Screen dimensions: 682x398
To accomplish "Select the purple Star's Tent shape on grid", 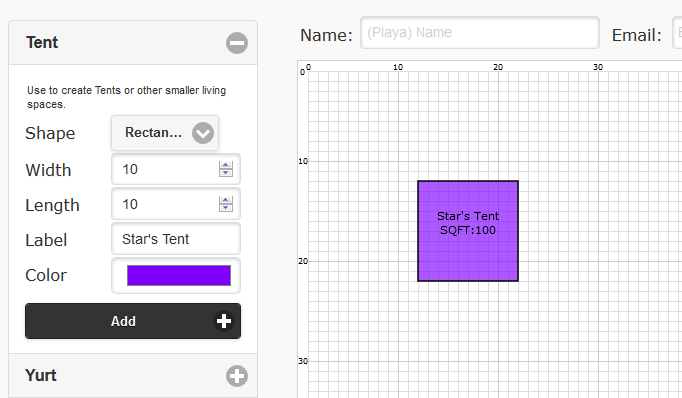I will 468,231.
